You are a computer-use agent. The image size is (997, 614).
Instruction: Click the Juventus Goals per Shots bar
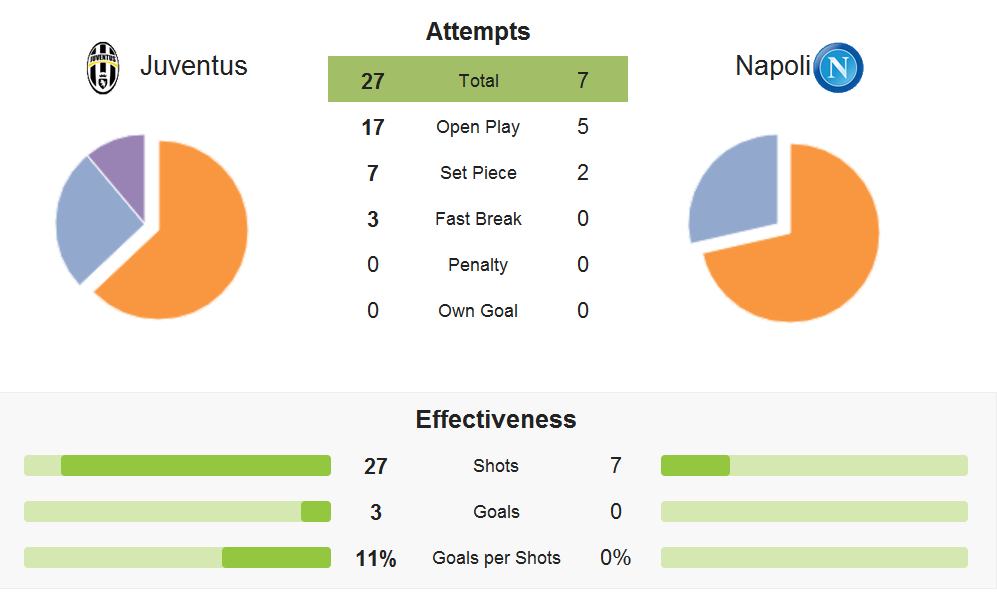[177, 557]
